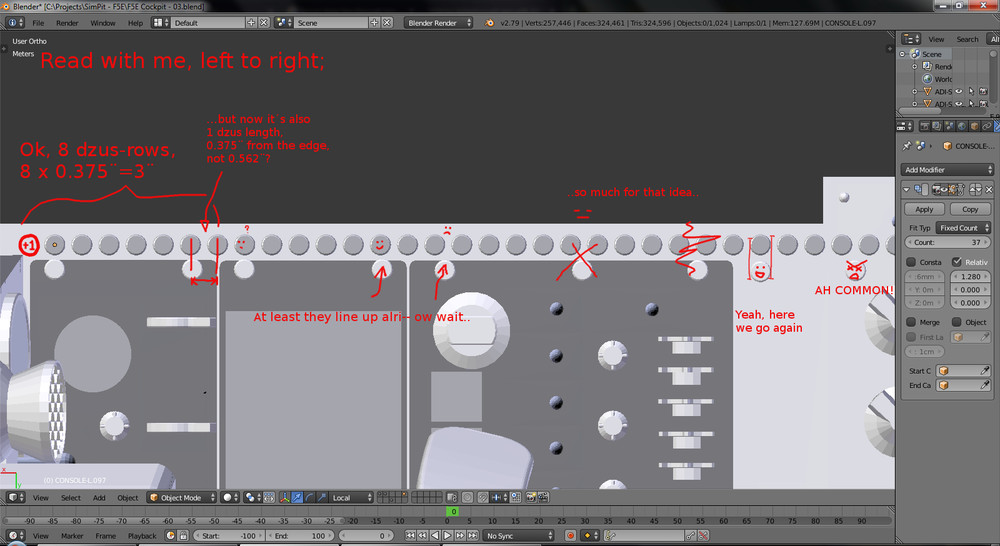This screenshot has width=1000, height=546.
Task: Open the Render menu
Action: click(67, 23)
